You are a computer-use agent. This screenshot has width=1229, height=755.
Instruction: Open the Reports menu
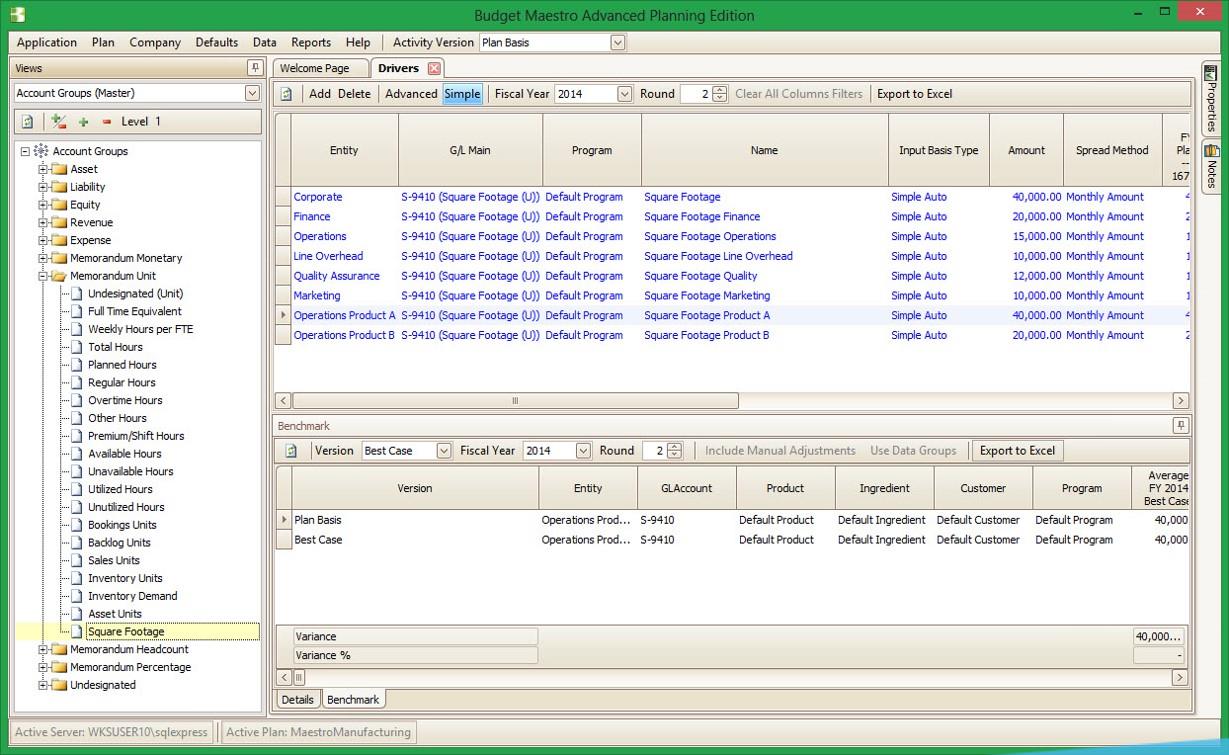click(311, 42)
